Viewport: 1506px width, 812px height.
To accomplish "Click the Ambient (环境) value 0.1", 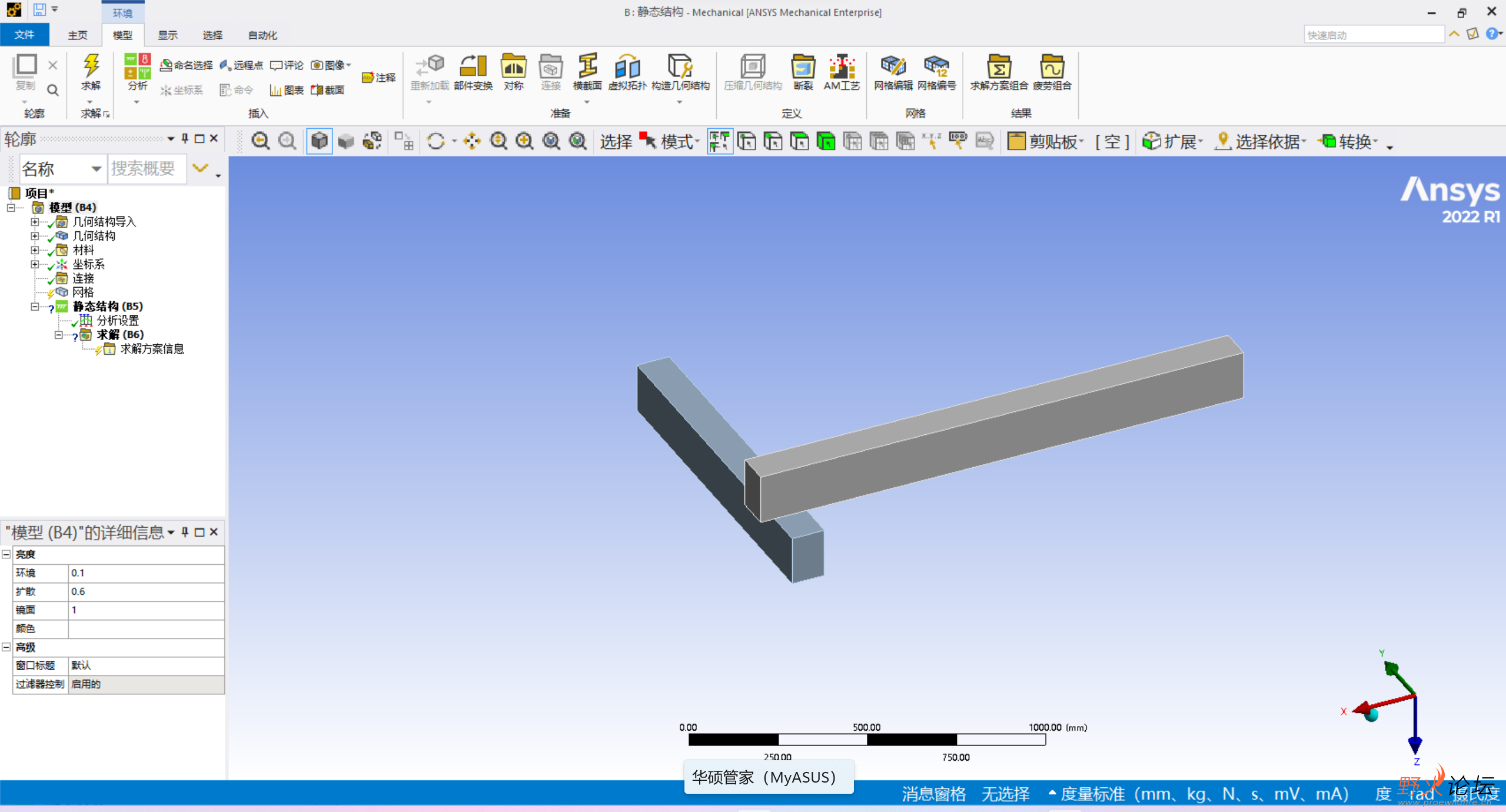I will (146, 573).
